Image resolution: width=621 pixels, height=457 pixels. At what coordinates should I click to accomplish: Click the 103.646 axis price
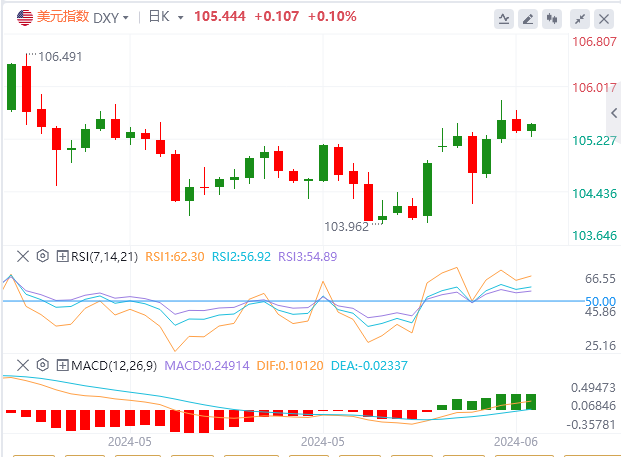click(594, 236)
